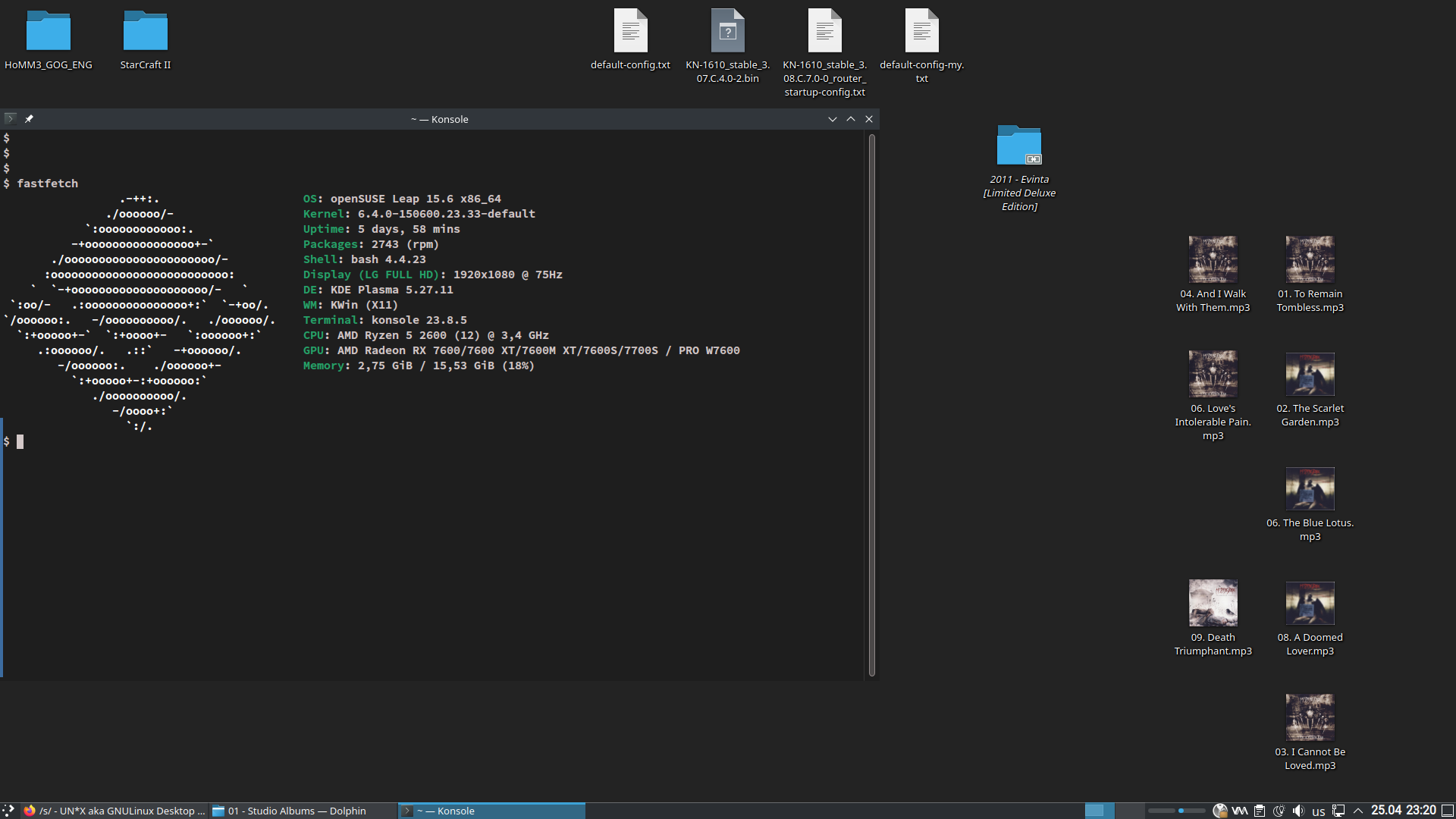Switch to the second virtual desktop pager
Screen dimensions: 1456x819
[1129, 811]
